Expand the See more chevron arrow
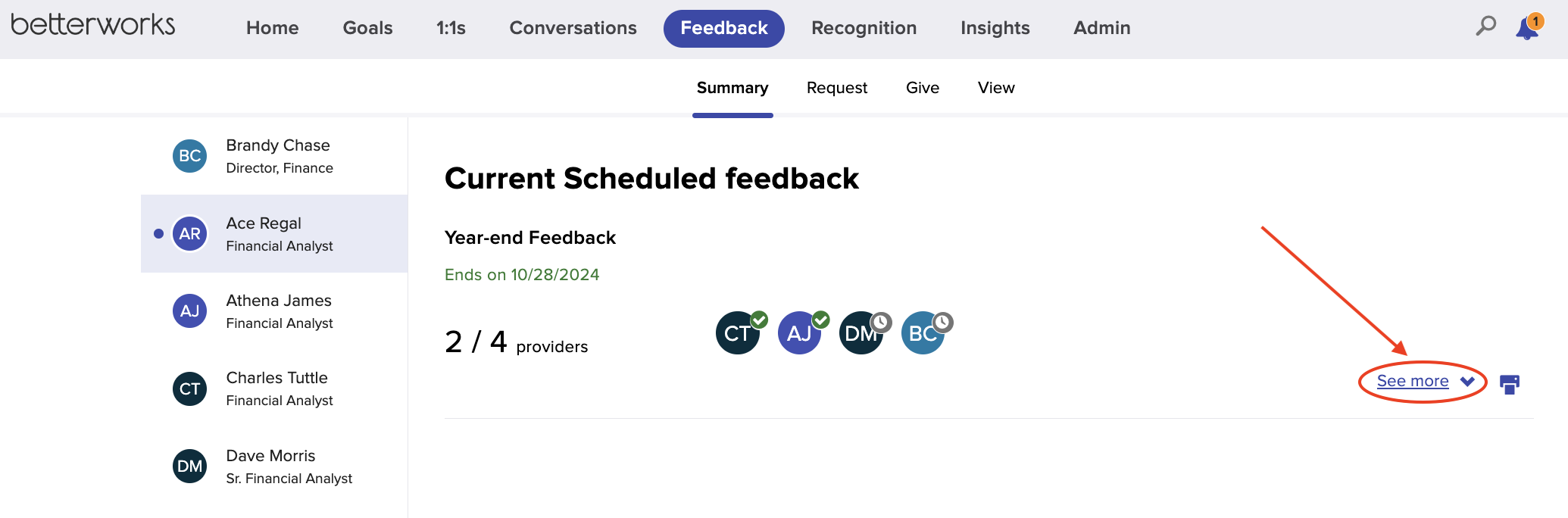 click(x=1467, y=381)
